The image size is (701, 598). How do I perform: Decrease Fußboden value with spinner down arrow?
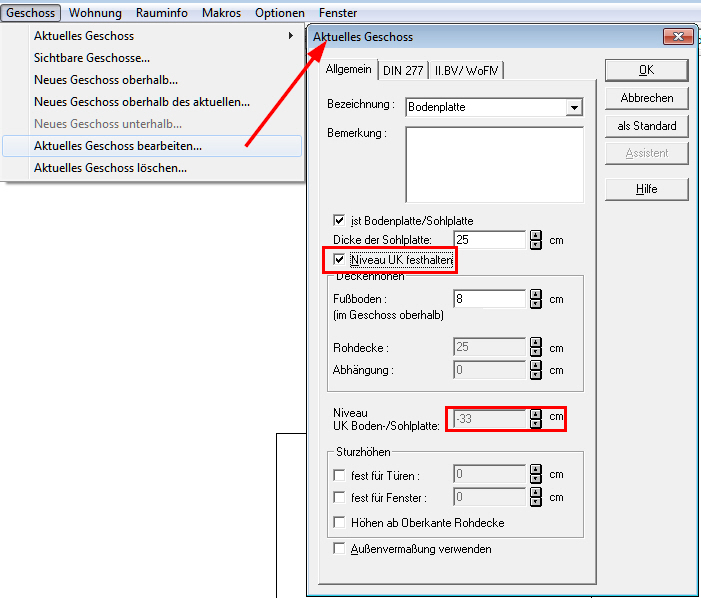(x=536, y=304)
